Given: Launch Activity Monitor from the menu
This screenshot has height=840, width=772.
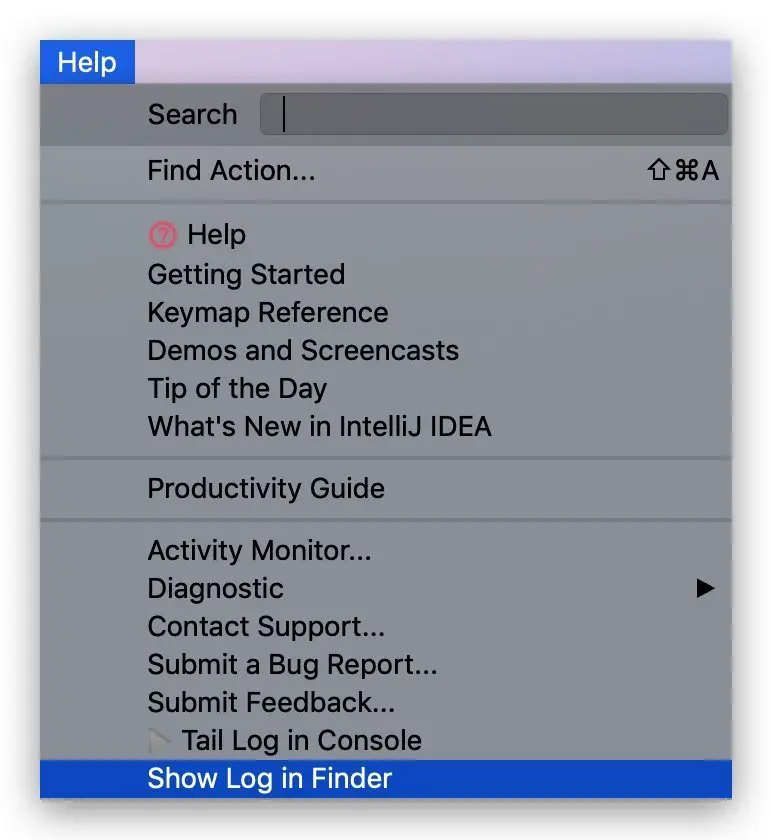Looking at the screenshot, I should 259,551.
